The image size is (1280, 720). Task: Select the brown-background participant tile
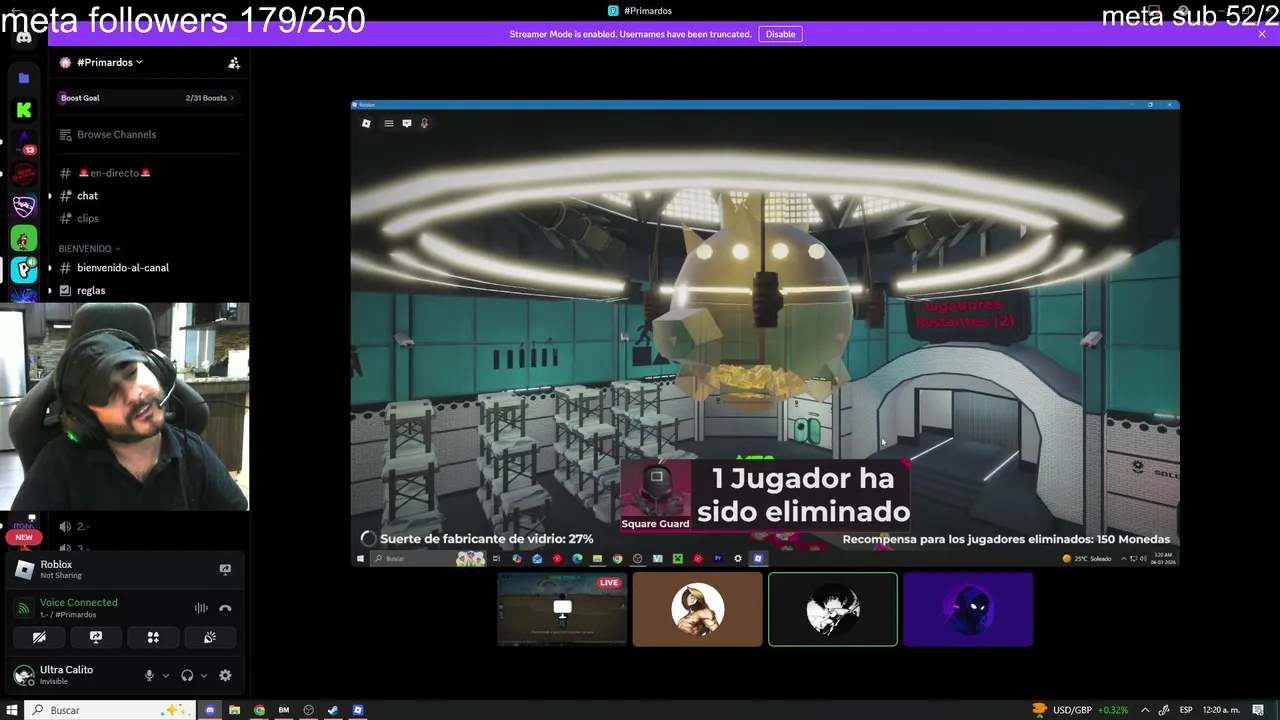click(697, 609)
